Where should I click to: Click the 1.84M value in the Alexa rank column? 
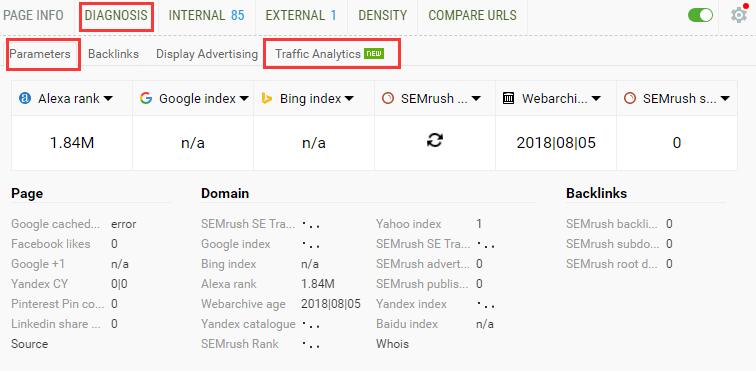click(x=72, y=143)
